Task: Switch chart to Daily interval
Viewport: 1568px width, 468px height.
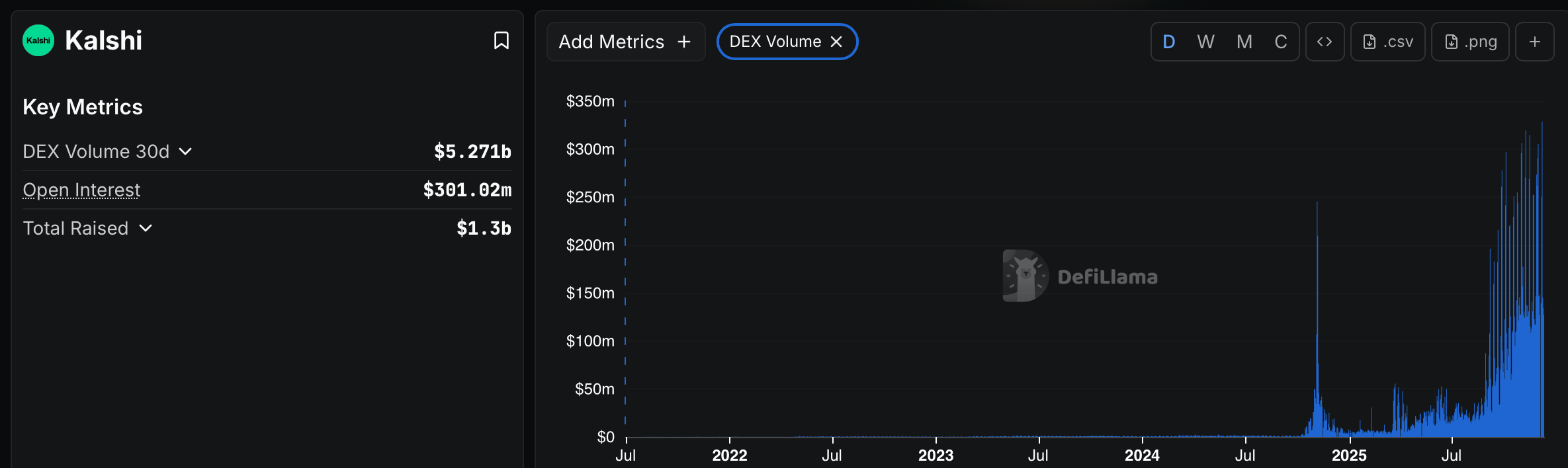Action: 1169,42
